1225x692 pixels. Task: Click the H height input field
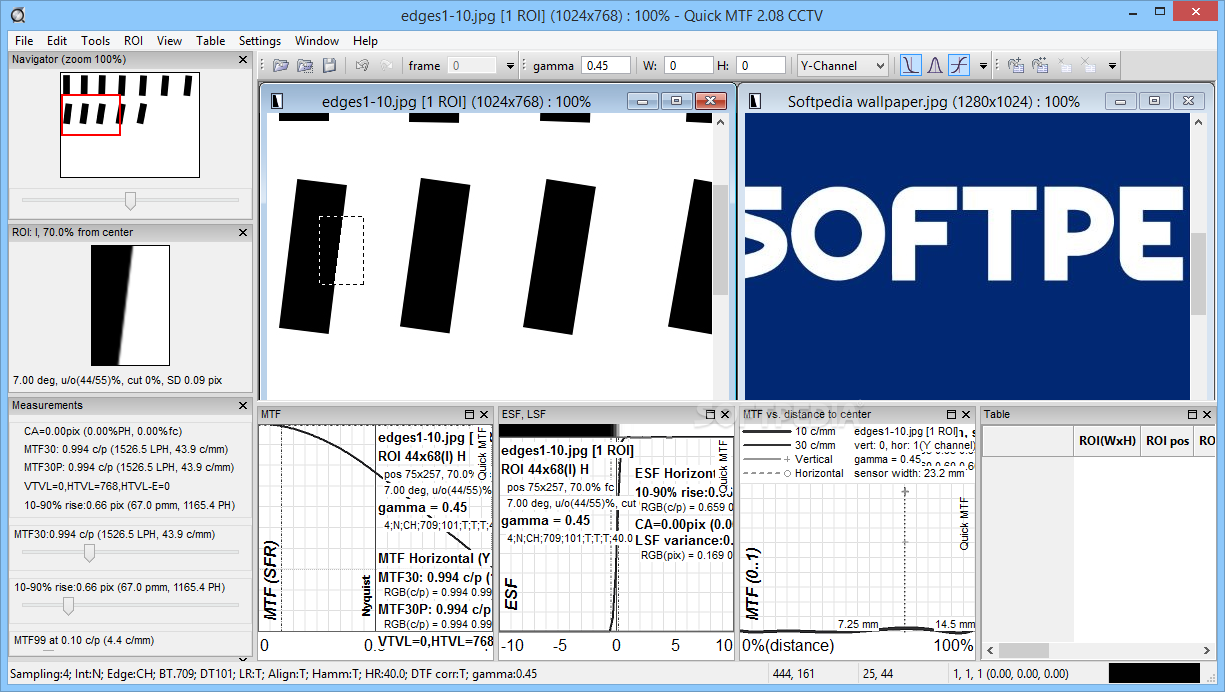(x=761, y=66)
